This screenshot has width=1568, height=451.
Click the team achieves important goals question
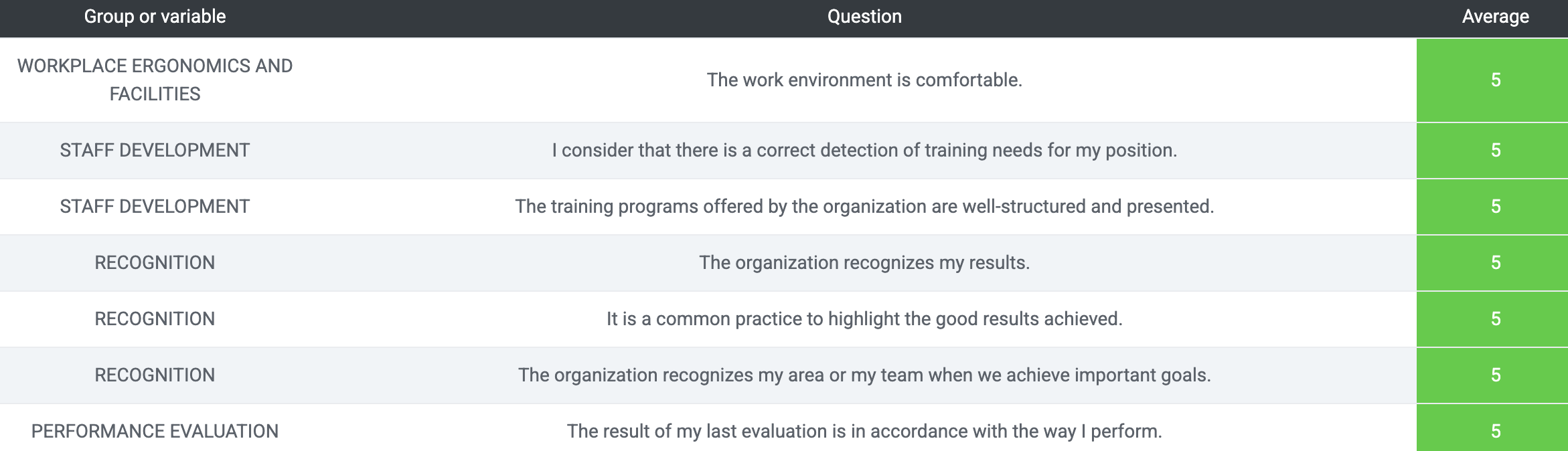[864, 375]
